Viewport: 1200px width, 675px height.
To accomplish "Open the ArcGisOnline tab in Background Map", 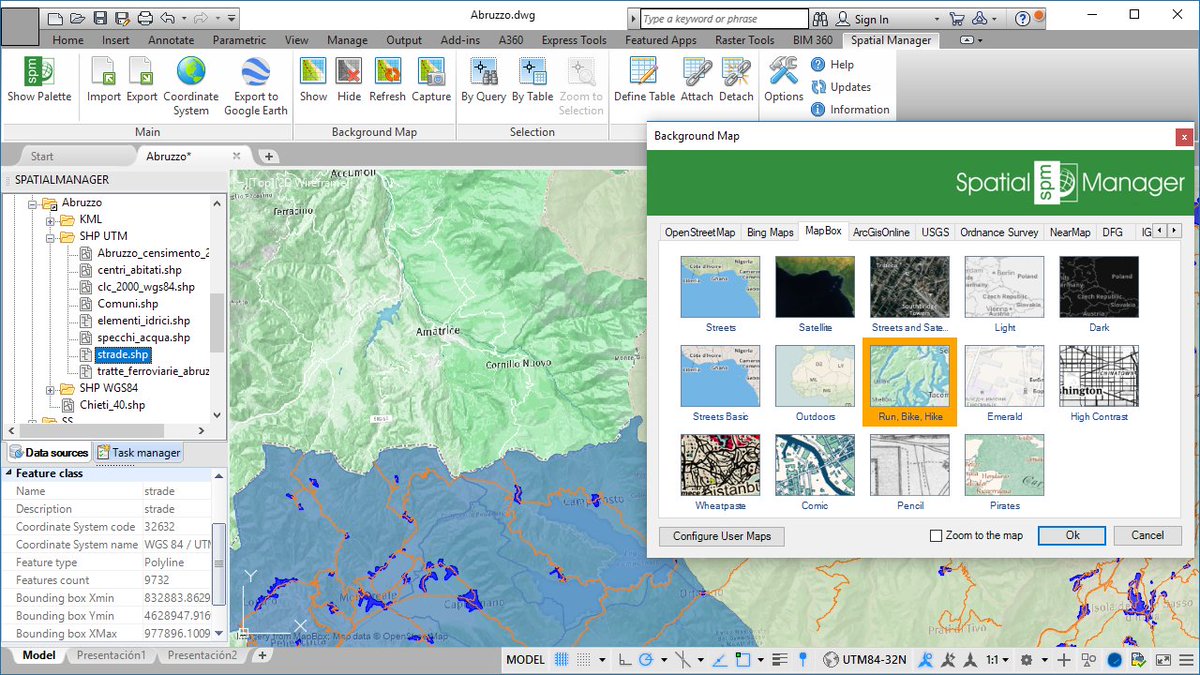I will click(881, 232).
